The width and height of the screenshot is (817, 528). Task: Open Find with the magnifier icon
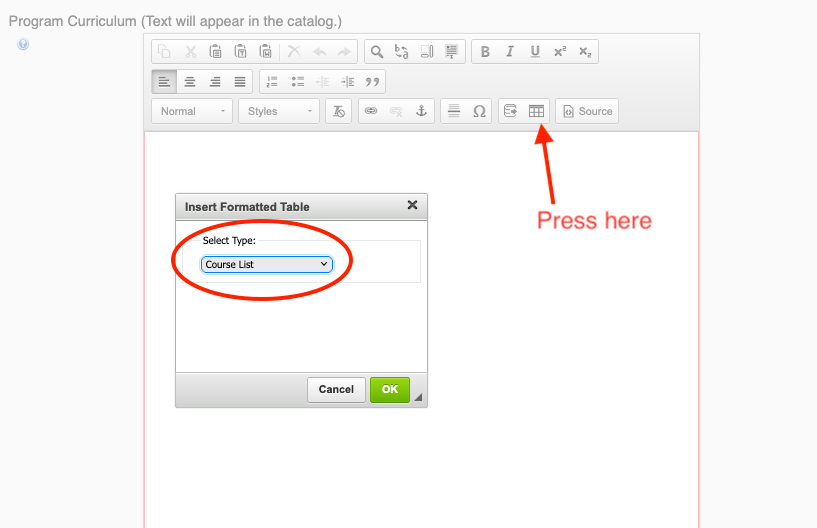tap(377, 52)
